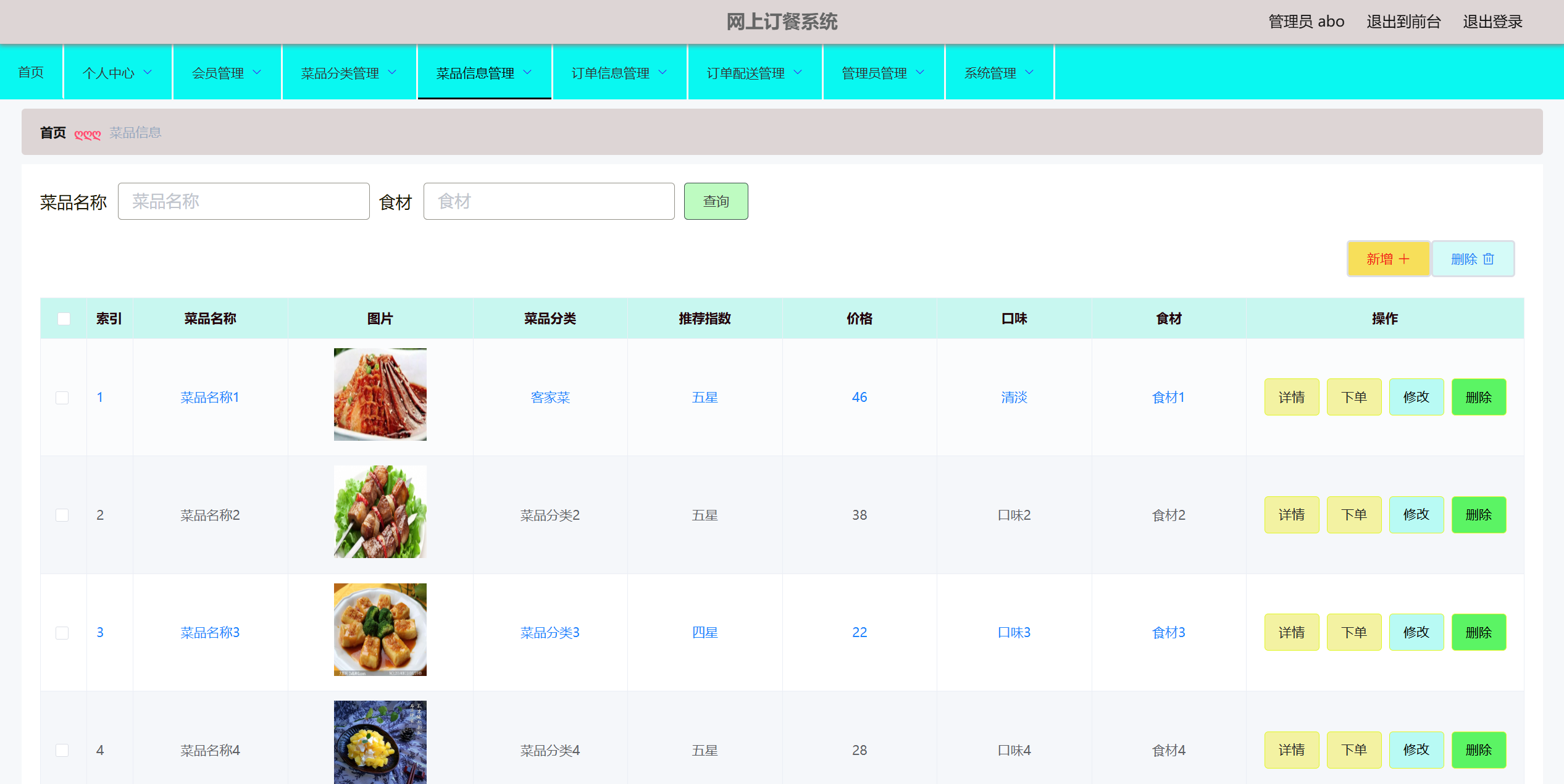Tick the checkbox for row 3

click(62, 633)
